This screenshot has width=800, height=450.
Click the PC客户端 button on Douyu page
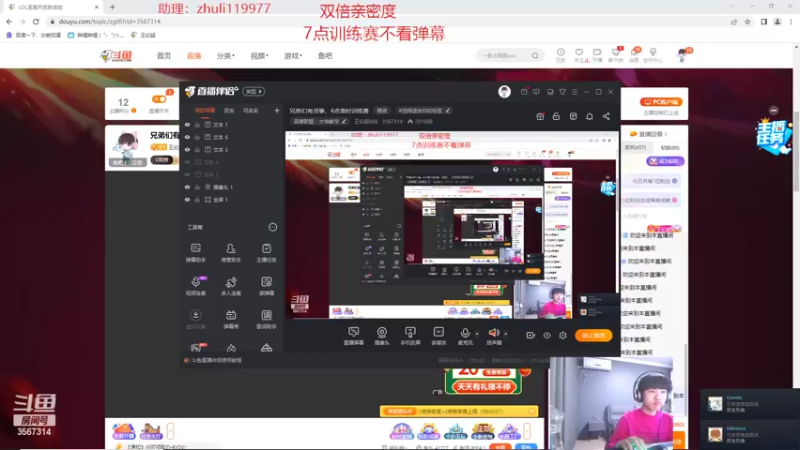click(x=661, y=102)
